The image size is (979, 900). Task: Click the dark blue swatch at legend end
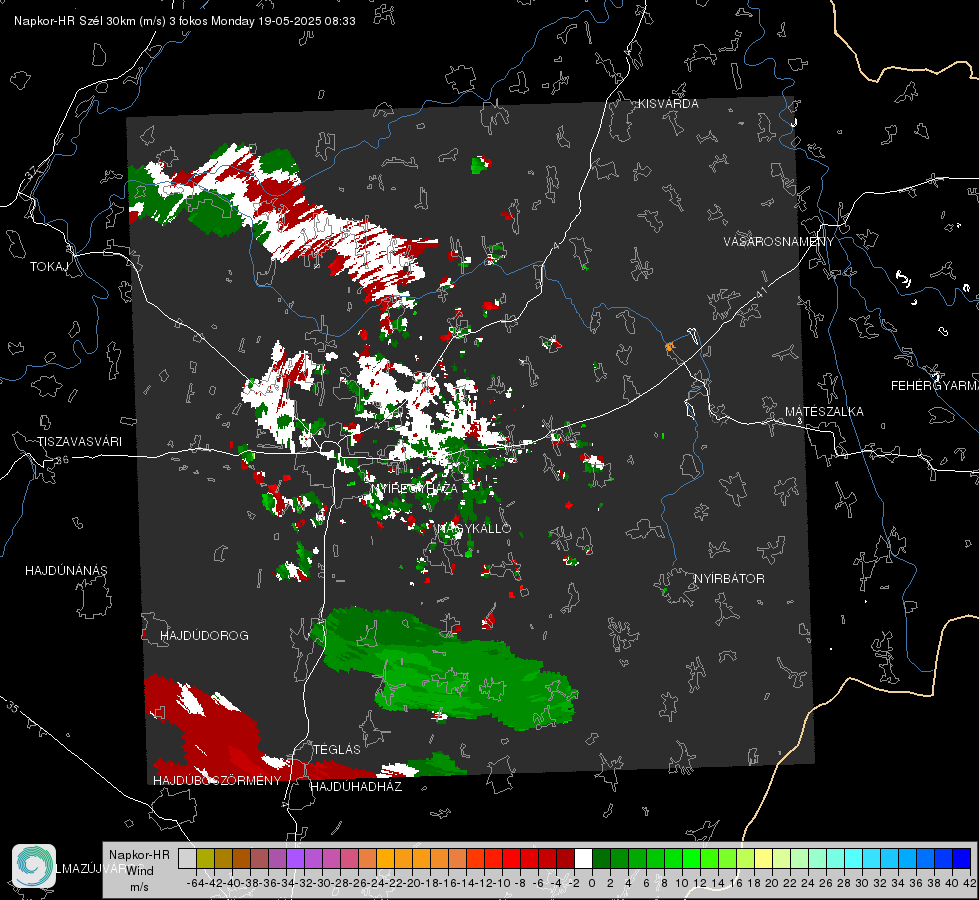click(x=962, y=859)
